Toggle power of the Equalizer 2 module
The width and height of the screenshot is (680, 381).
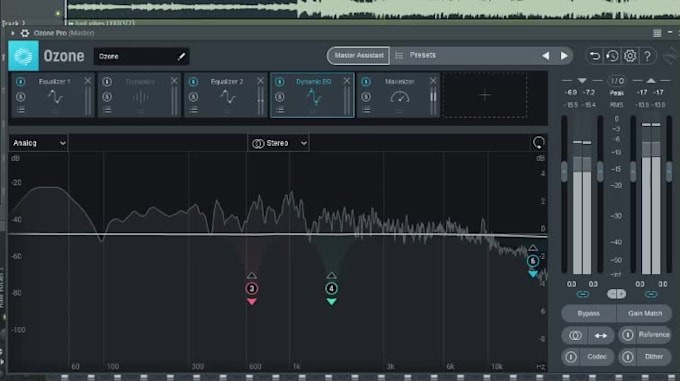193,81
